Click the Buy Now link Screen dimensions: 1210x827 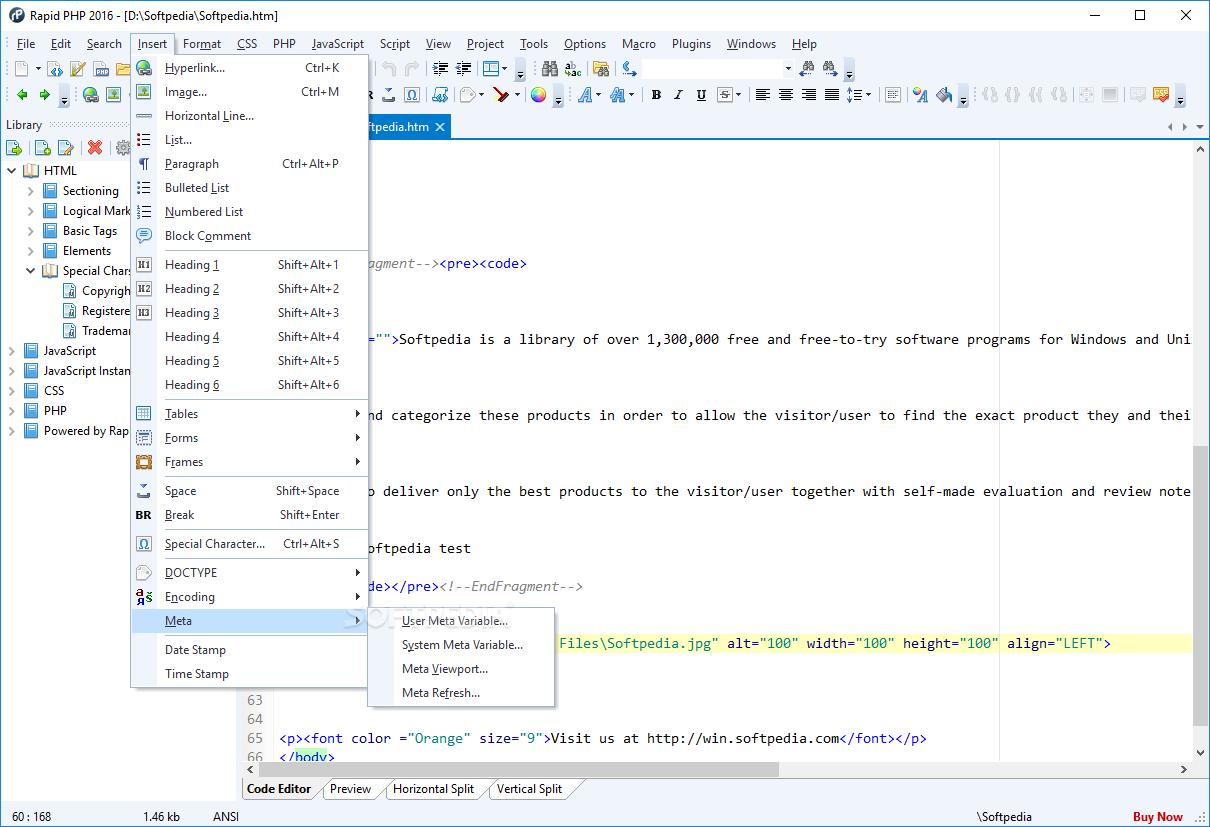pyautogui.click(x=1157, y=817)
